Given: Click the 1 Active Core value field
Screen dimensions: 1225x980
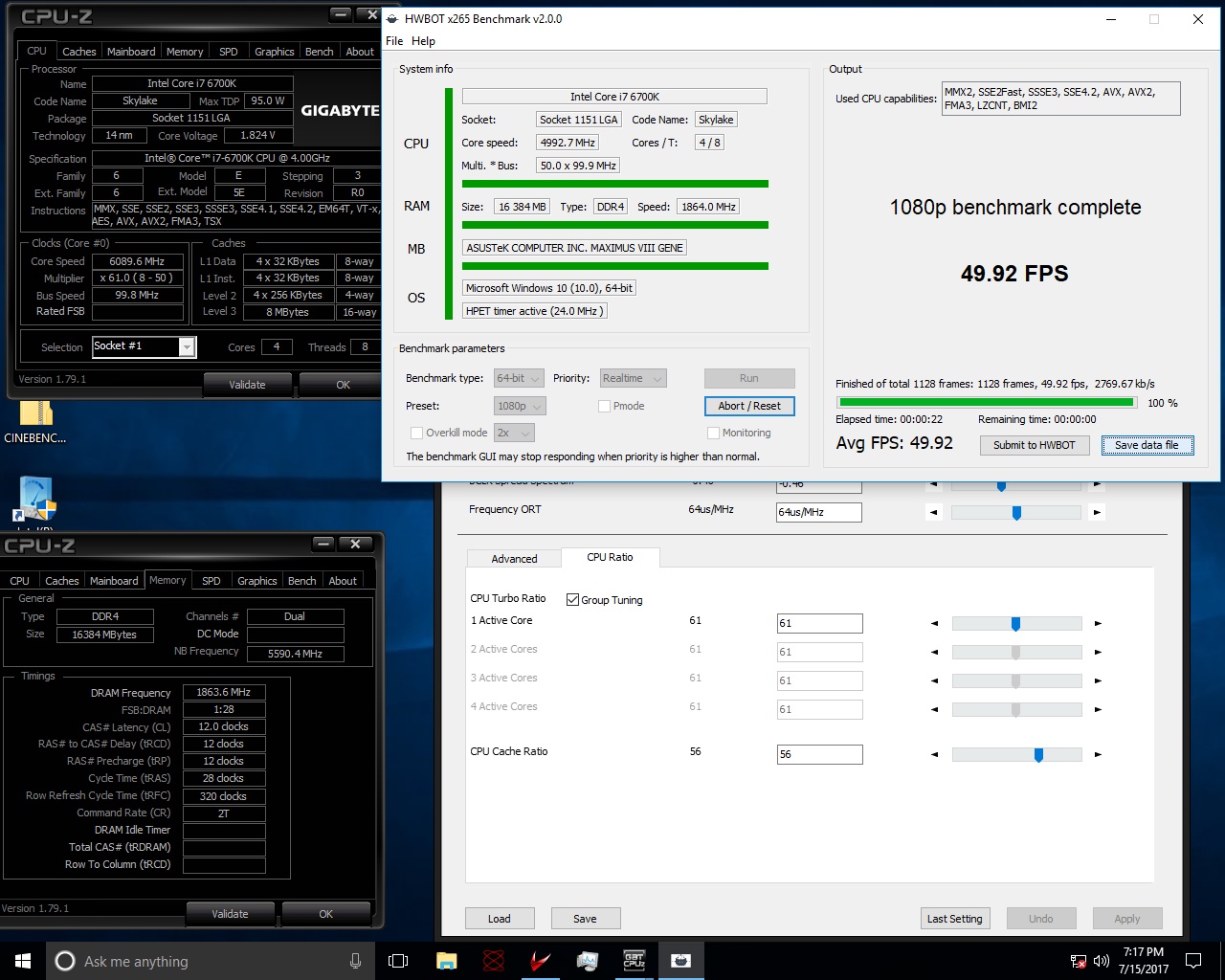Looking at the screenshot, I should [819, 623].
